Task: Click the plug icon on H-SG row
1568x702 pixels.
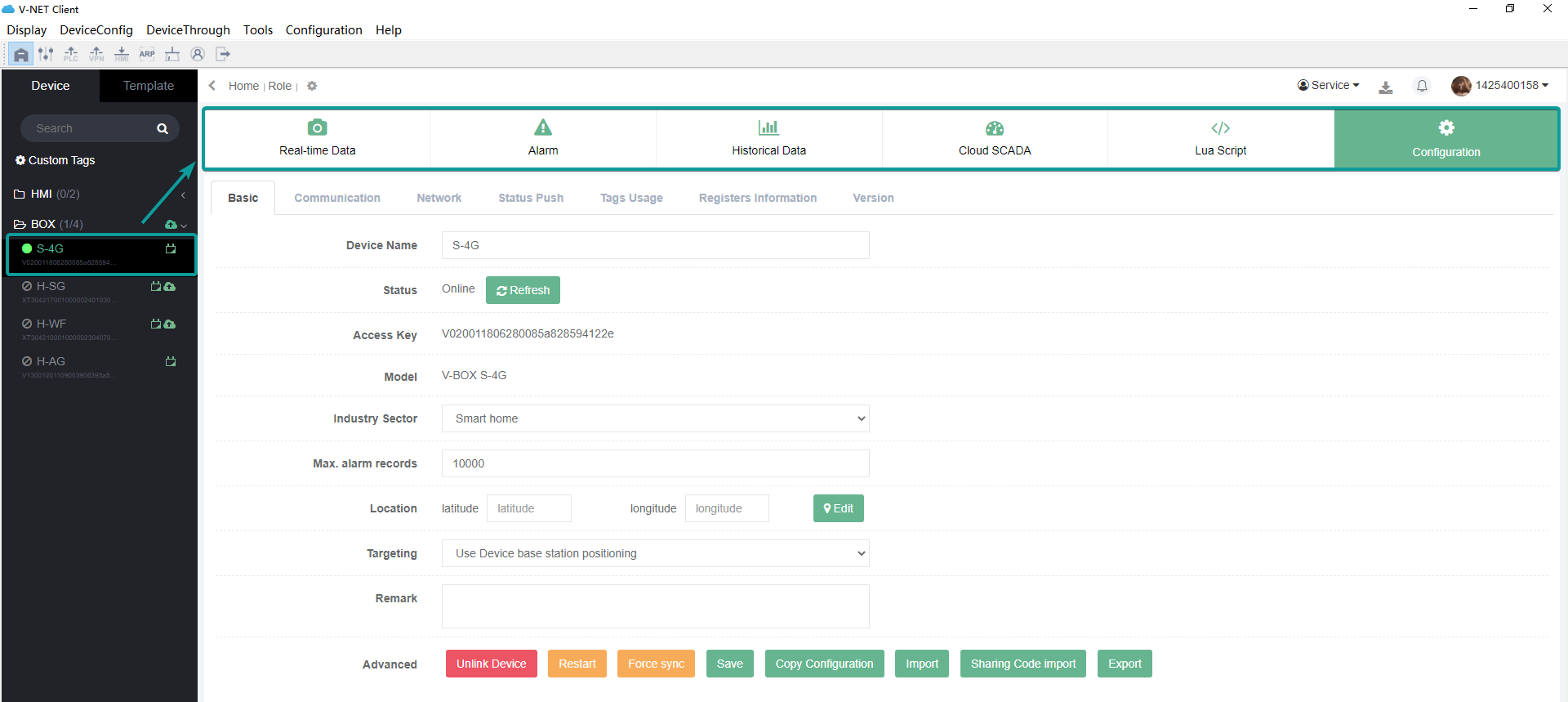Action: coord(156,286)
